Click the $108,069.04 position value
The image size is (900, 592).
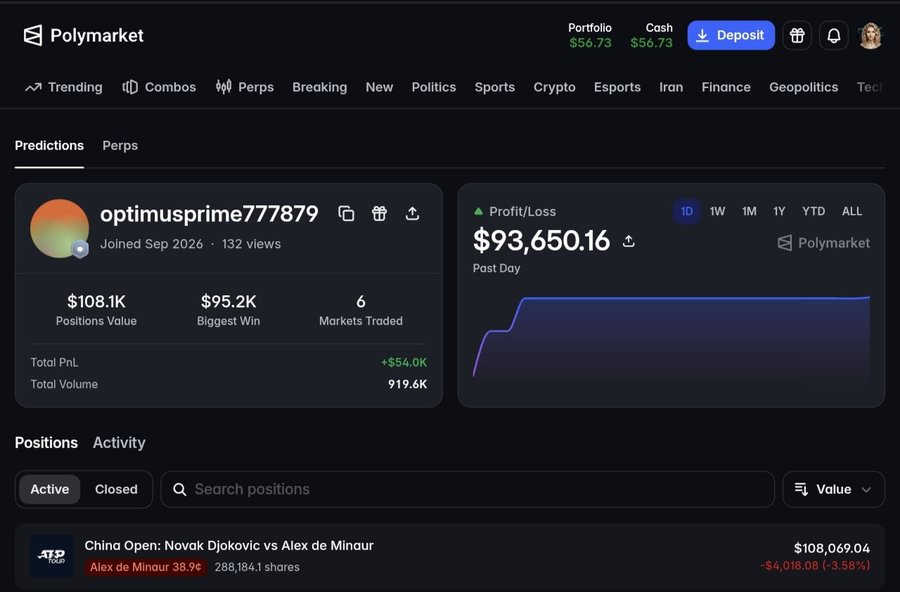(x=832, y=548)
